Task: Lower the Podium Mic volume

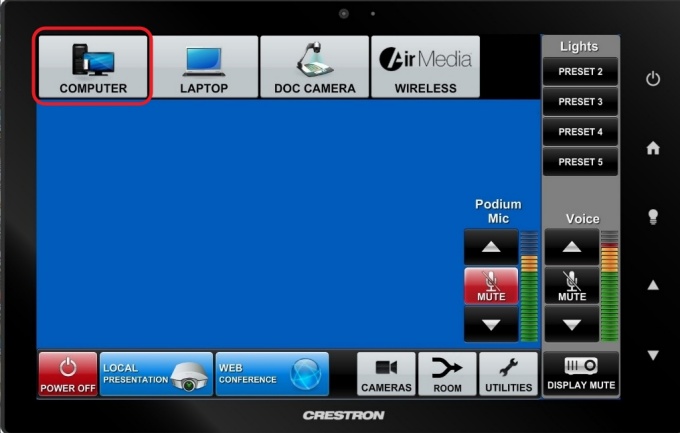Action: pos(491,324)
